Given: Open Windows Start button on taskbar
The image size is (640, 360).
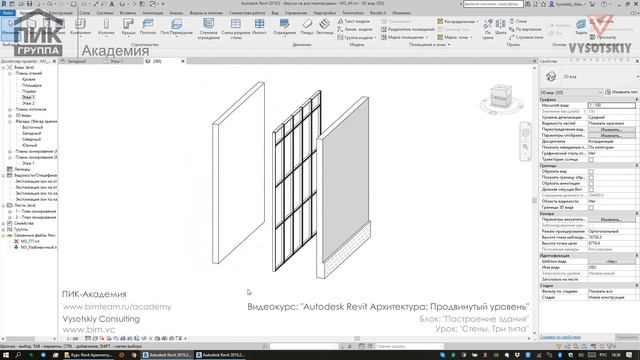Looking at the screenshot, I should (6, 355).
